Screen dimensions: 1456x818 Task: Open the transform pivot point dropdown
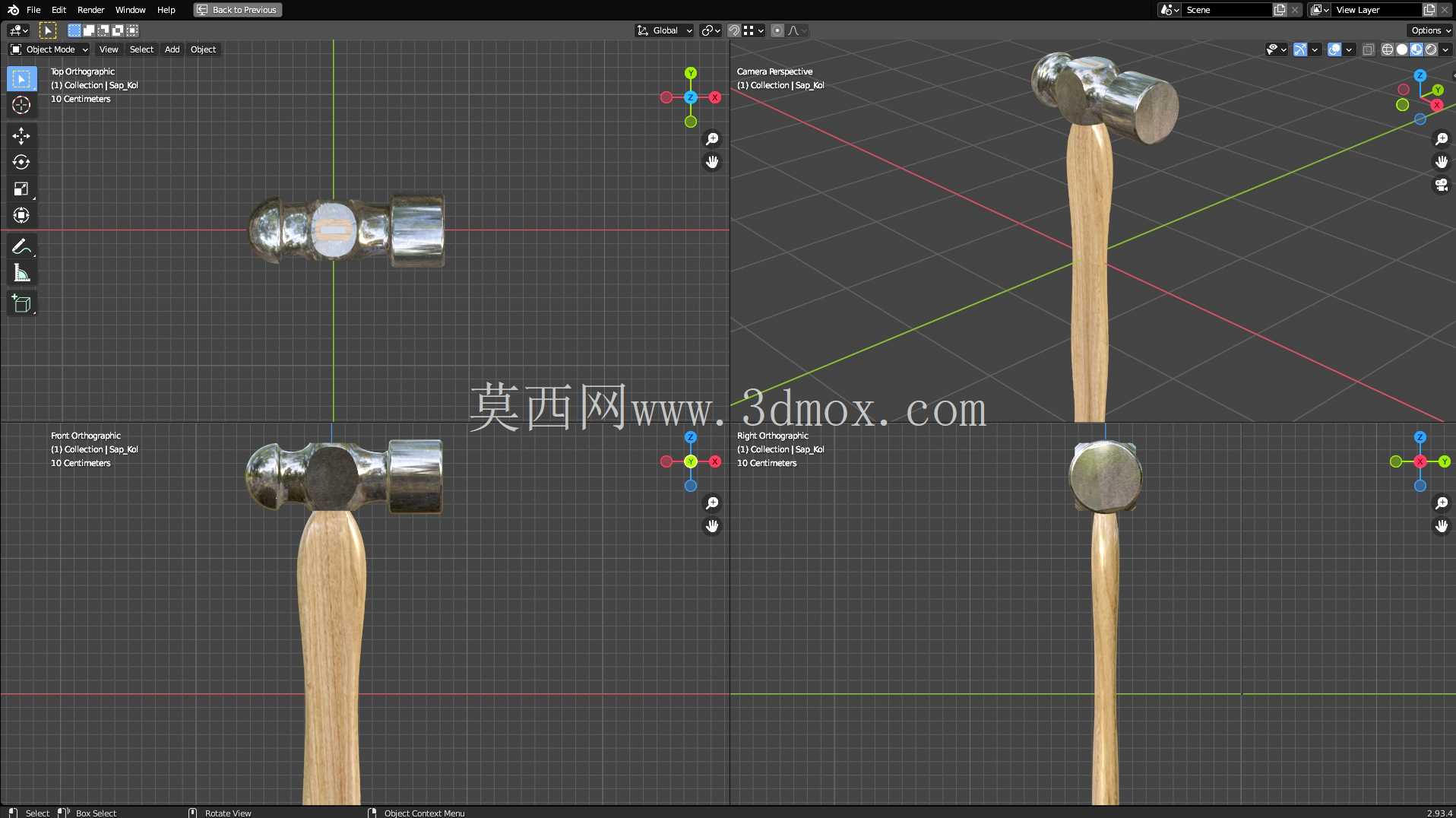[711, 30]
